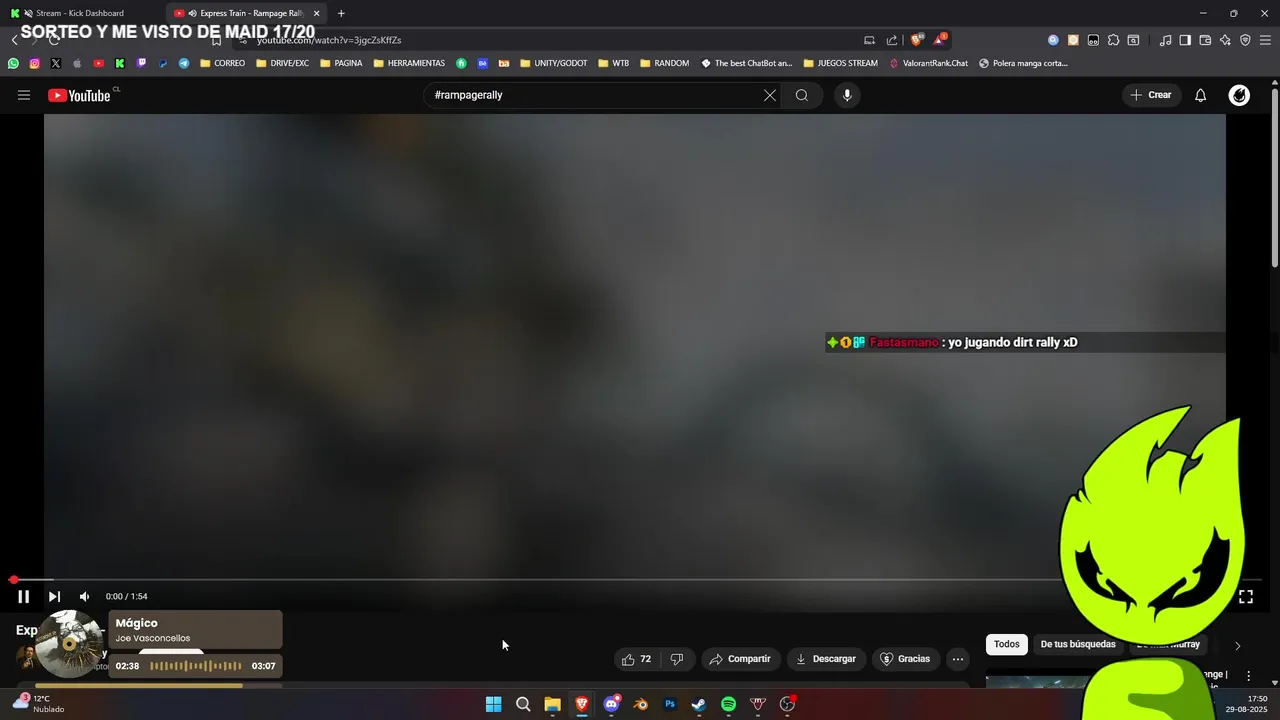Seek along the video progress bar
This screenshot has width=1280, height=720.
click(x=637, y=579)
